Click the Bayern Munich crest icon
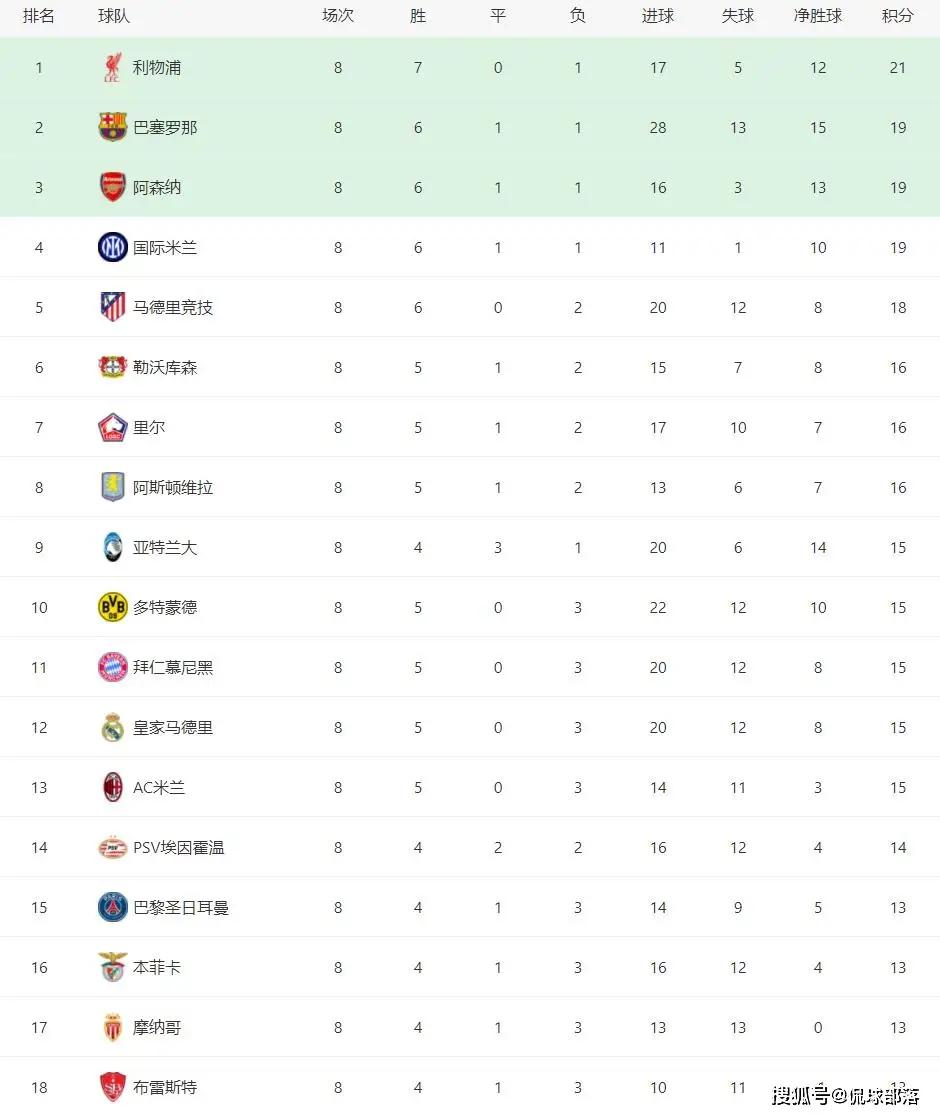Screen dimensions: 940x1116 112,667
